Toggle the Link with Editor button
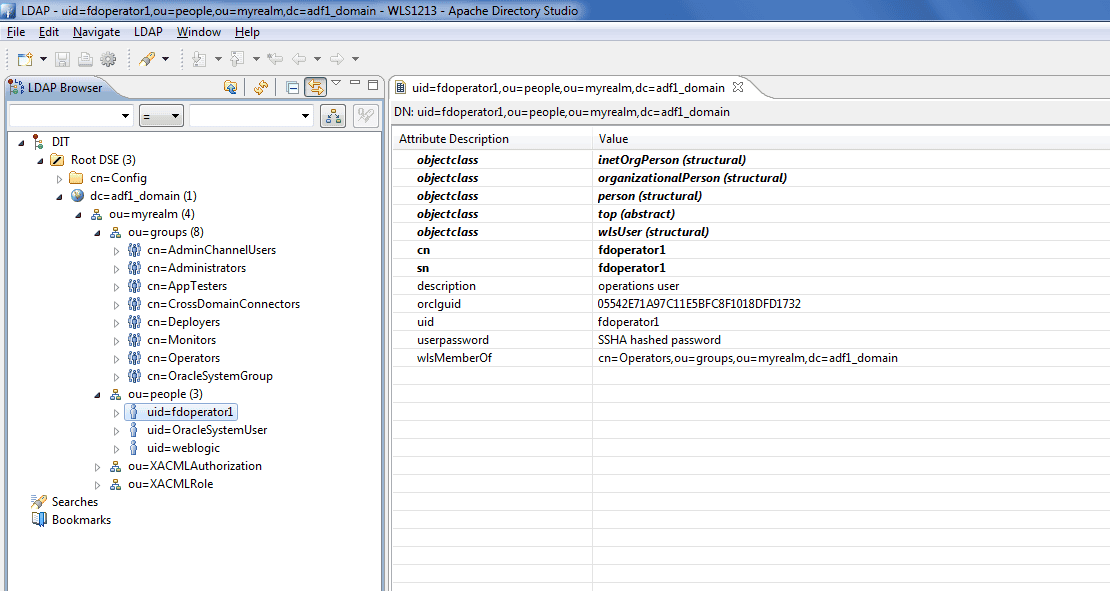 coord(316,87)
